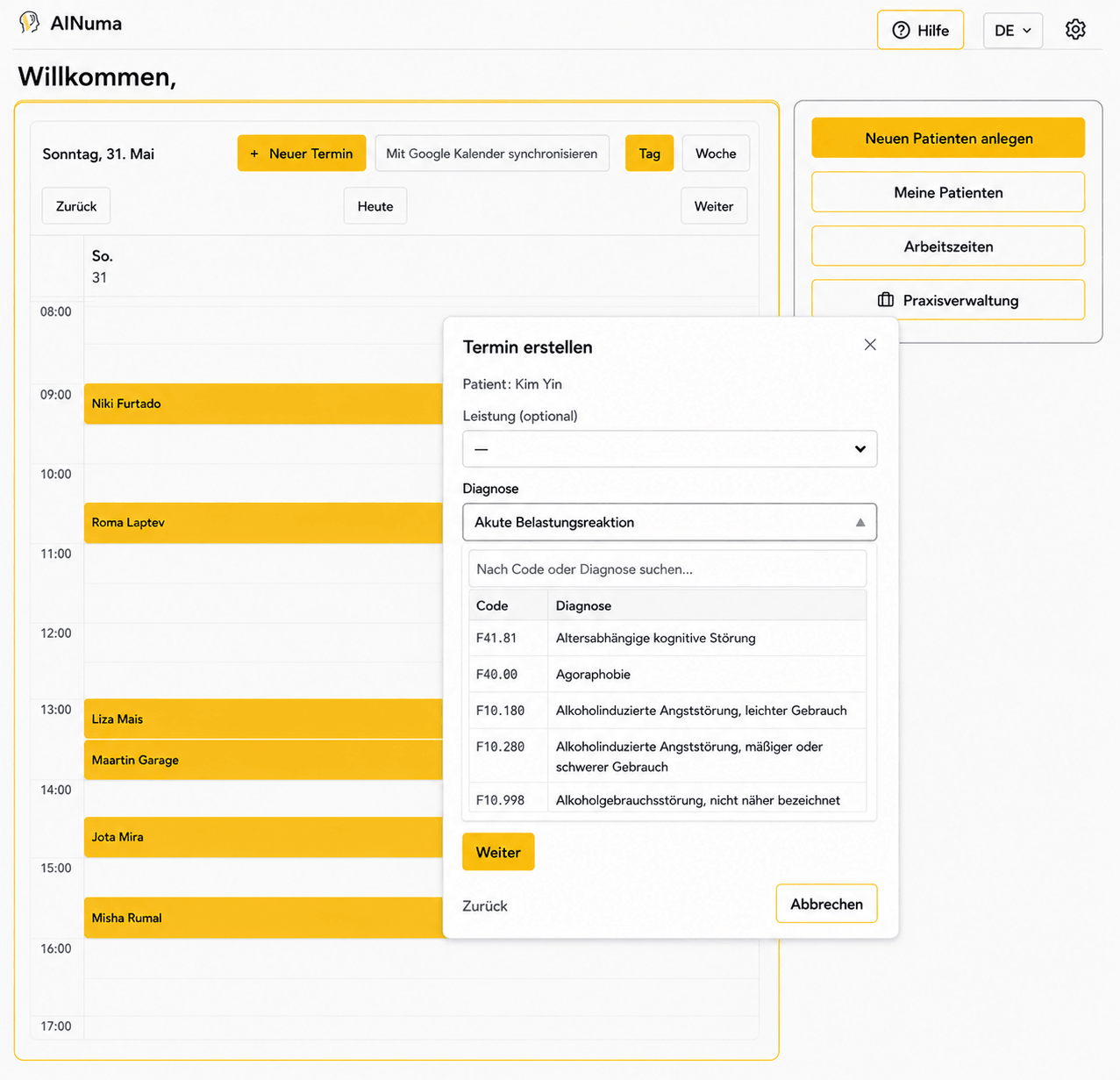
Task: Click the Hilfe question mark icon
Action: [x=901, y=31]
